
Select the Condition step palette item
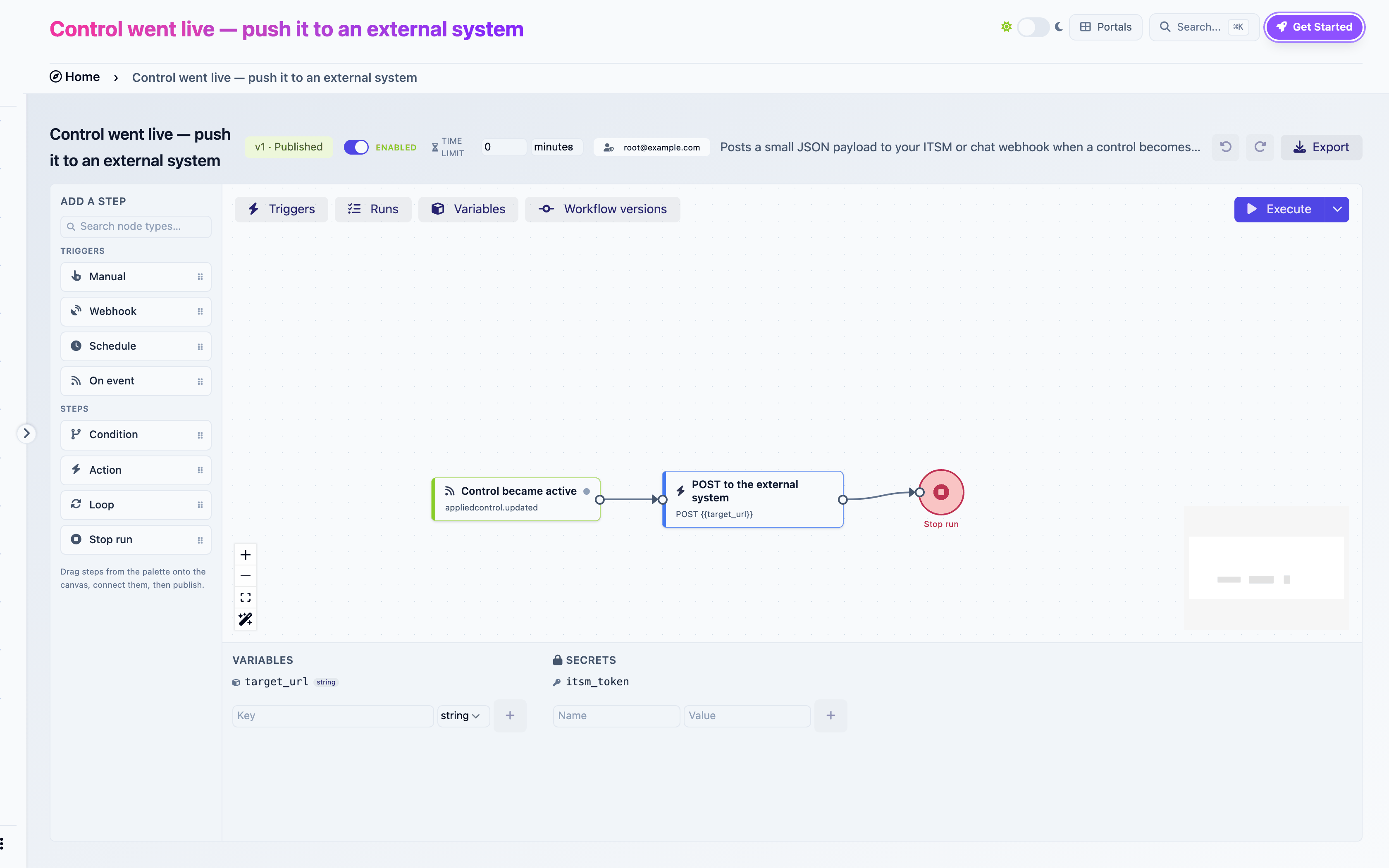click(136, 435)
